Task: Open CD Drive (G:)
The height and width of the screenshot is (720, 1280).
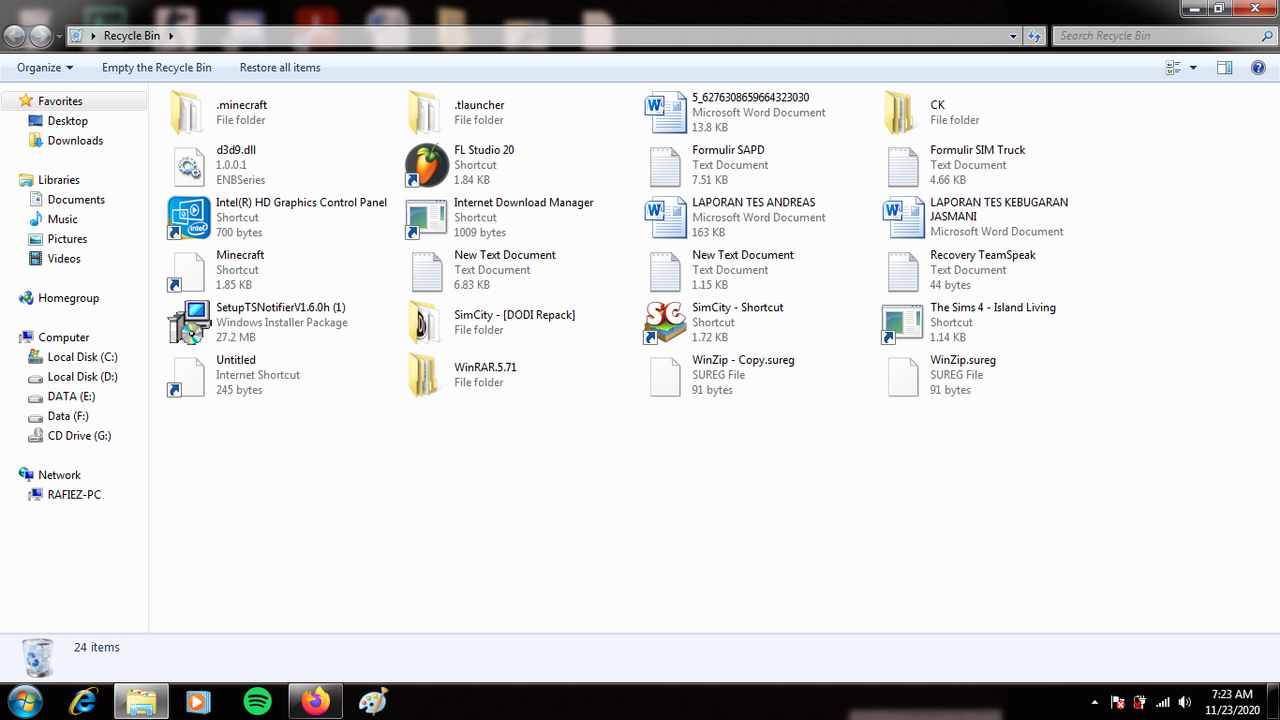Action: (79, 436)
